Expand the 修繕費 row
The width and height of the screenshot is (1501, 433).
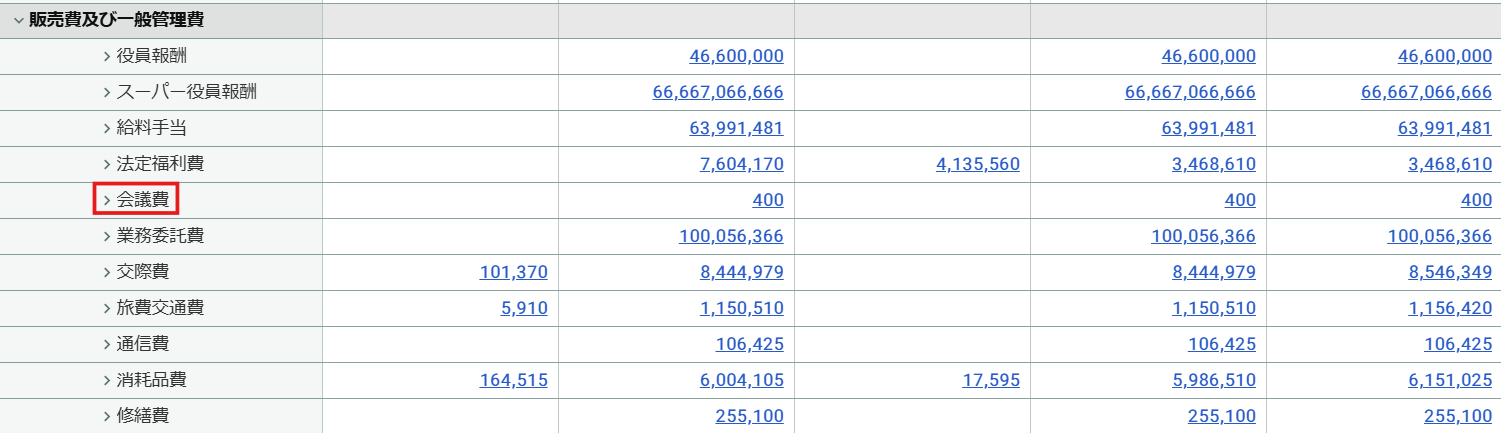107,416
